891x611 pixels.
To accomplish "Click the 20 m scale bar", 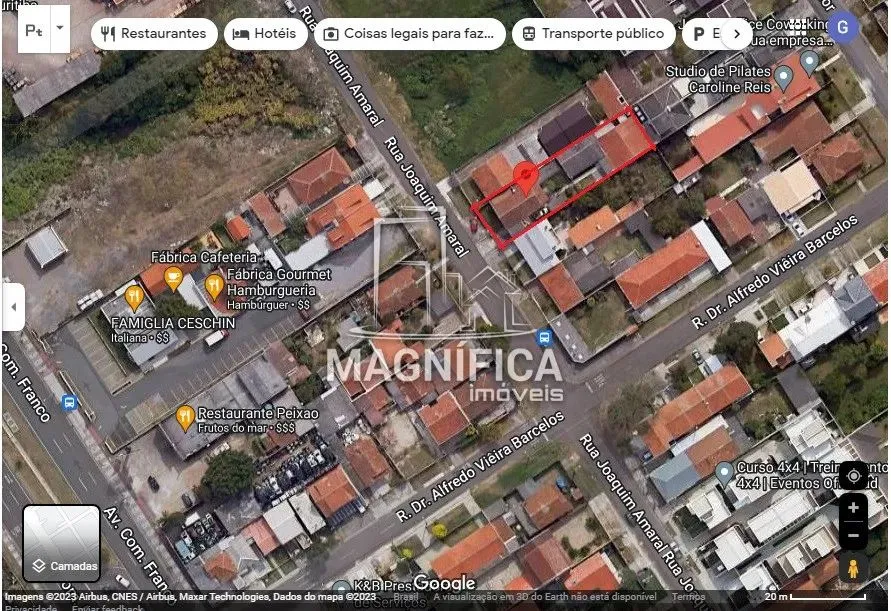I will (x=815, y=596).
